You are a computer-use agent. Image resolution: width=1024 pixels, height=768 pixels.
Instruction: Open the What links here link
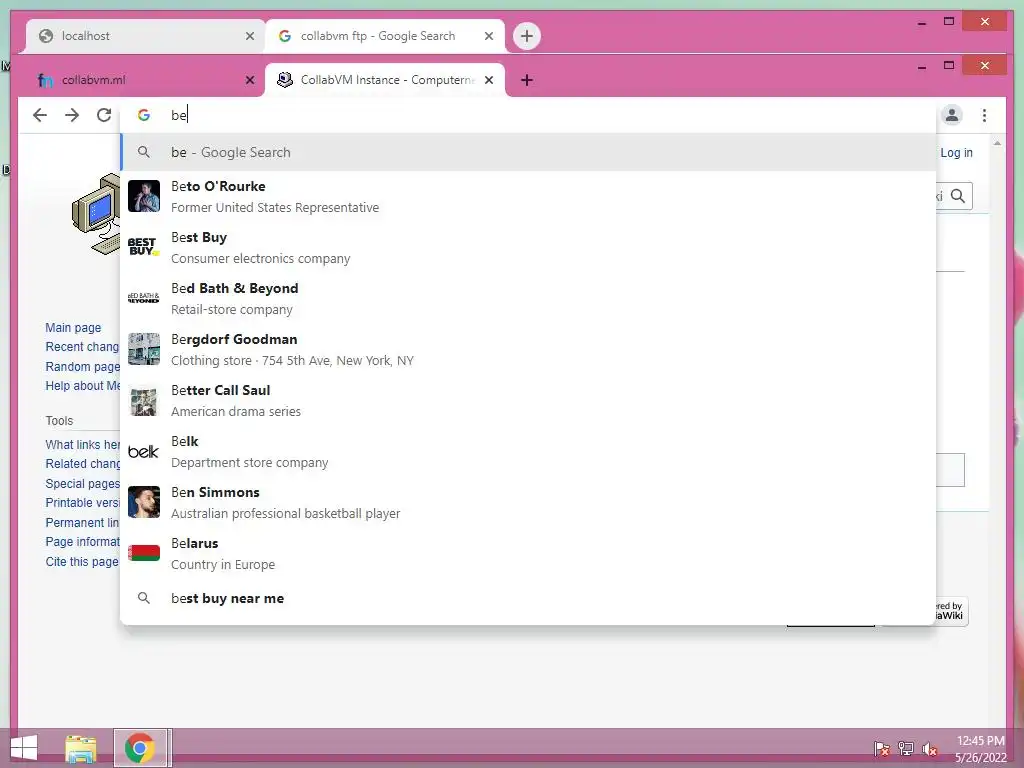tap(82, 445)
